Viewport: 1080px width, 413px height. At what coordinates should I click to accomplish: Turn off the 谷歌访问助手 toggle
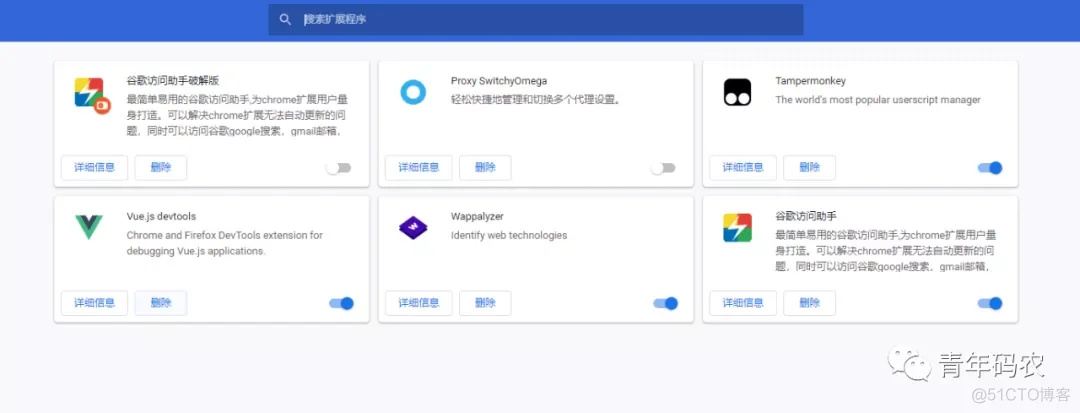point(990,304)
